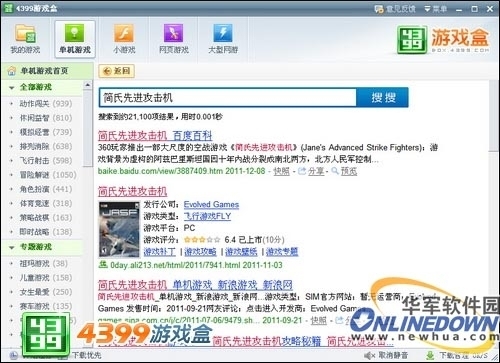Open the 我的游戏 tab
The image size is (500, 363).
pyautogui.click(x=25, y=39)
